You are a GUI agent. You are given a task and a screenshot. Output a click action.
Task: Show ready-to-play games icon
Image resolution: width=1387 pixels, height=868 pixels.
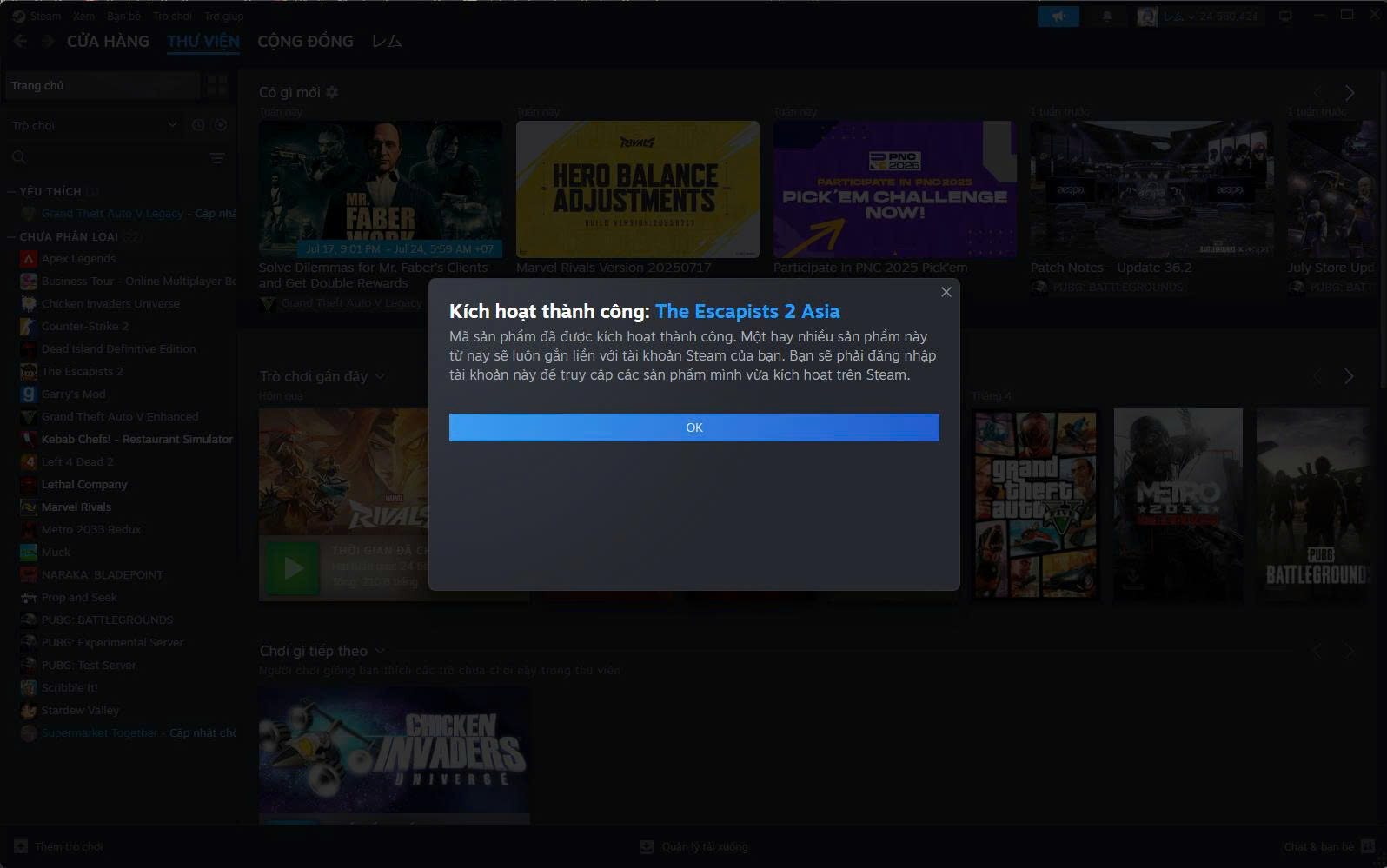(x=221, y=125)
